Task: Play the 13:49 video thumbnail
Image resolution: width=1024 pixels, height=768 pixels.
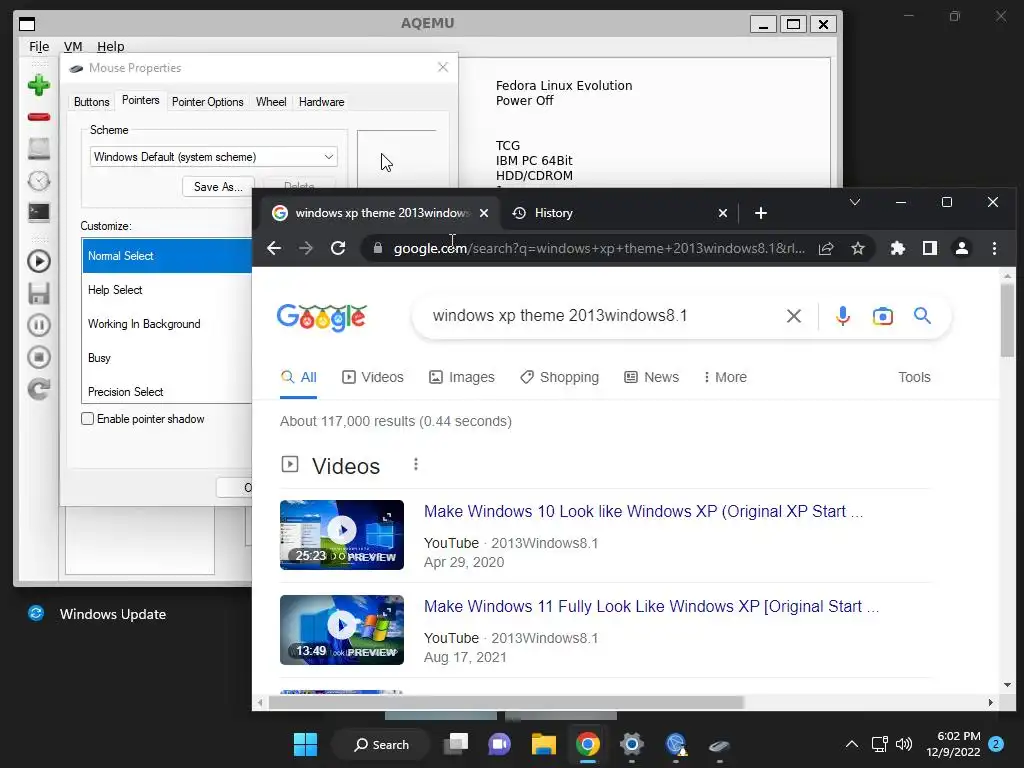Action: point(342,630)
